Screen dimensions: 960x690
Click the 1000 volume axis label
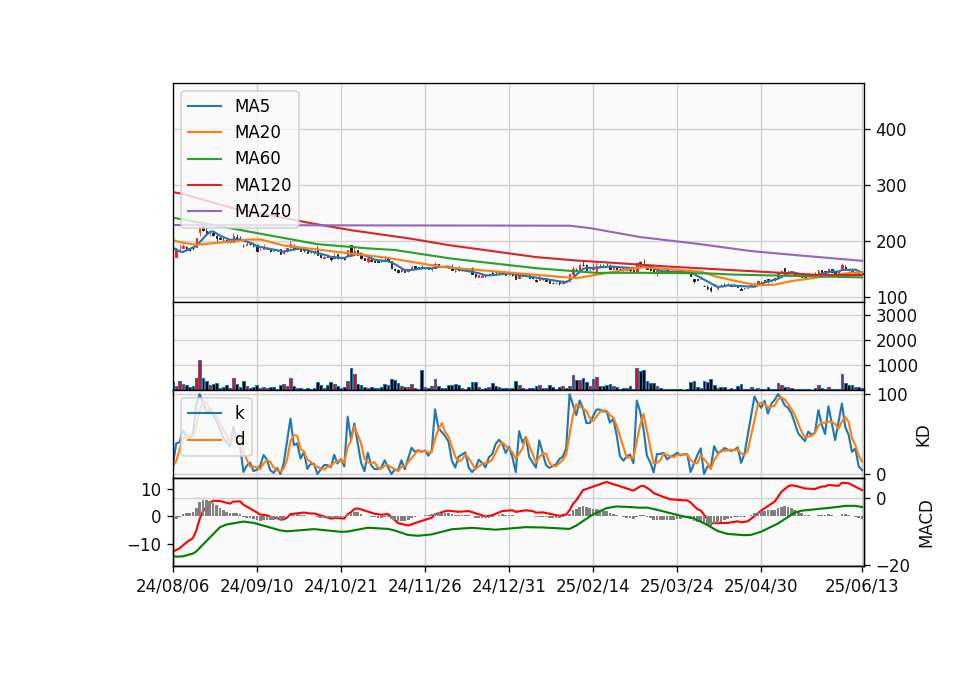click(x=896, y=367)
